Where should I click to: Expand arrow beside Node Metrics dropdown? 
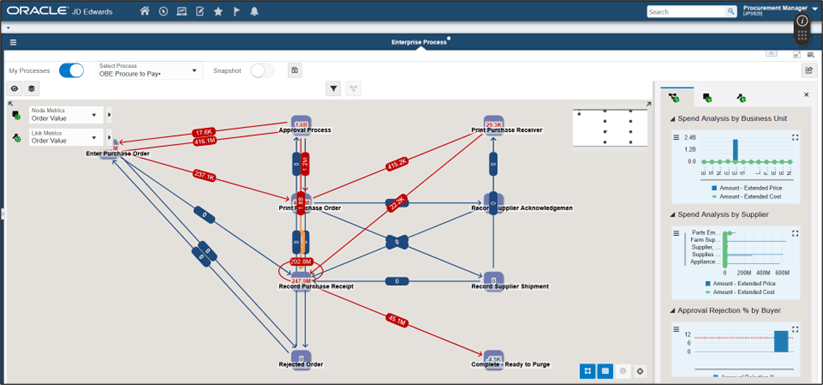click(x=109, y=115)
